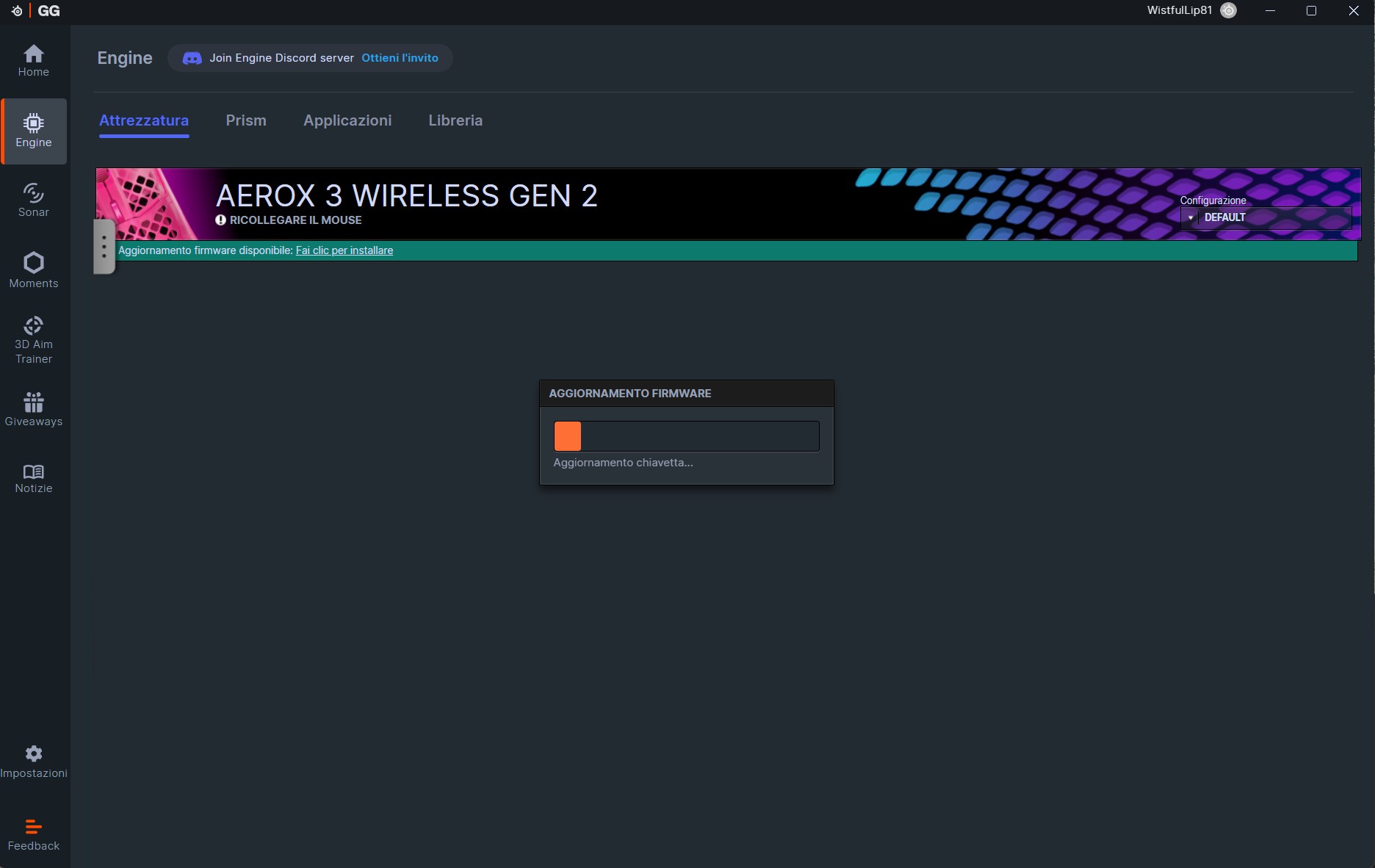Click the user avatar next to WistfulLip81
Image resolution: width=1375 pixels, height=868 pixels.
point(1228,10)
